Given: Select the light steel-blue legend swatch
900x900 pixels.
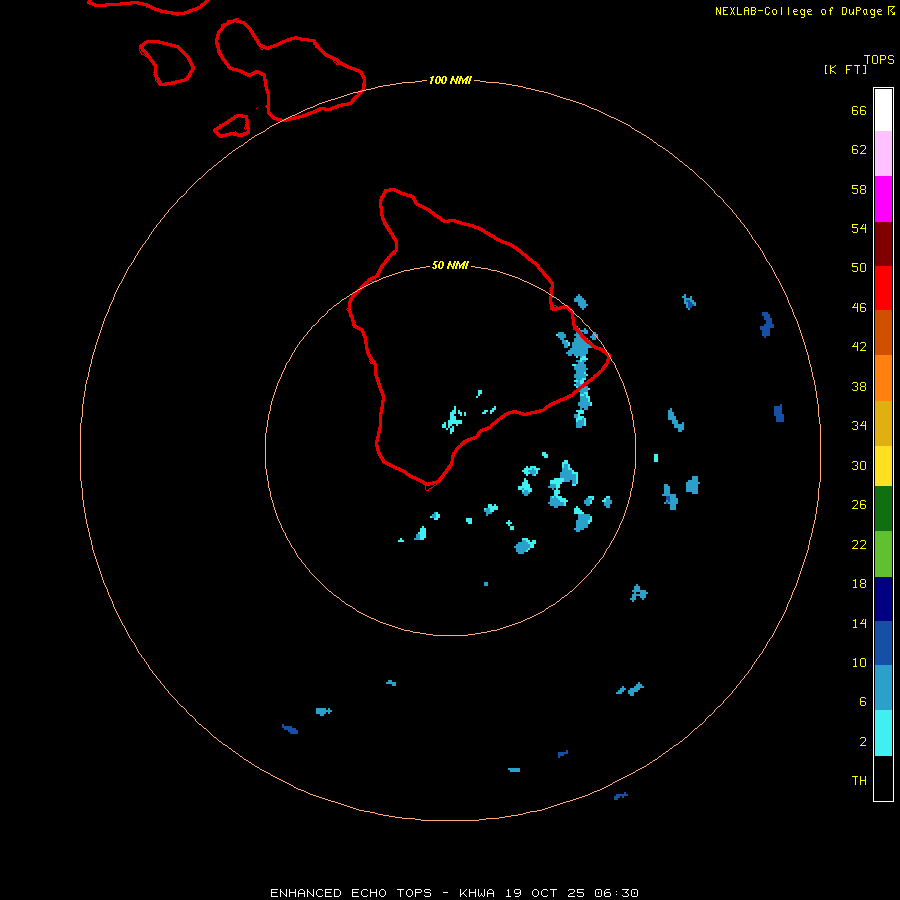Looking at the screenshot, I should [883, 688].
